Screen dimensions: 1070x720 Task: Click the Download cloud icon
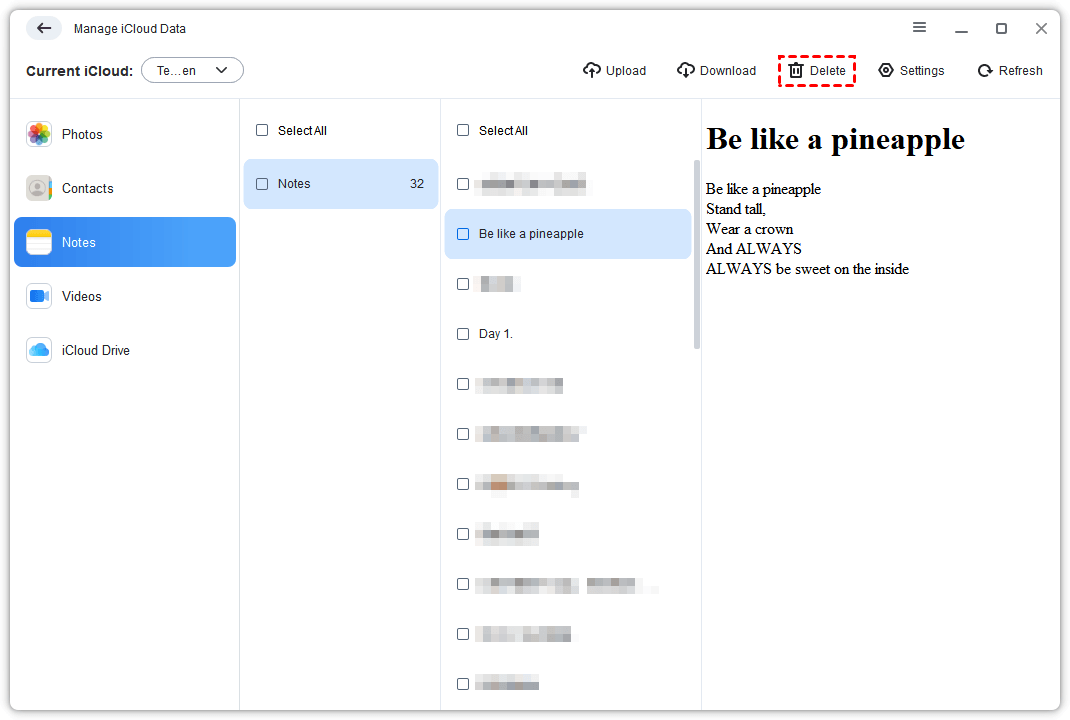[686, 70]
